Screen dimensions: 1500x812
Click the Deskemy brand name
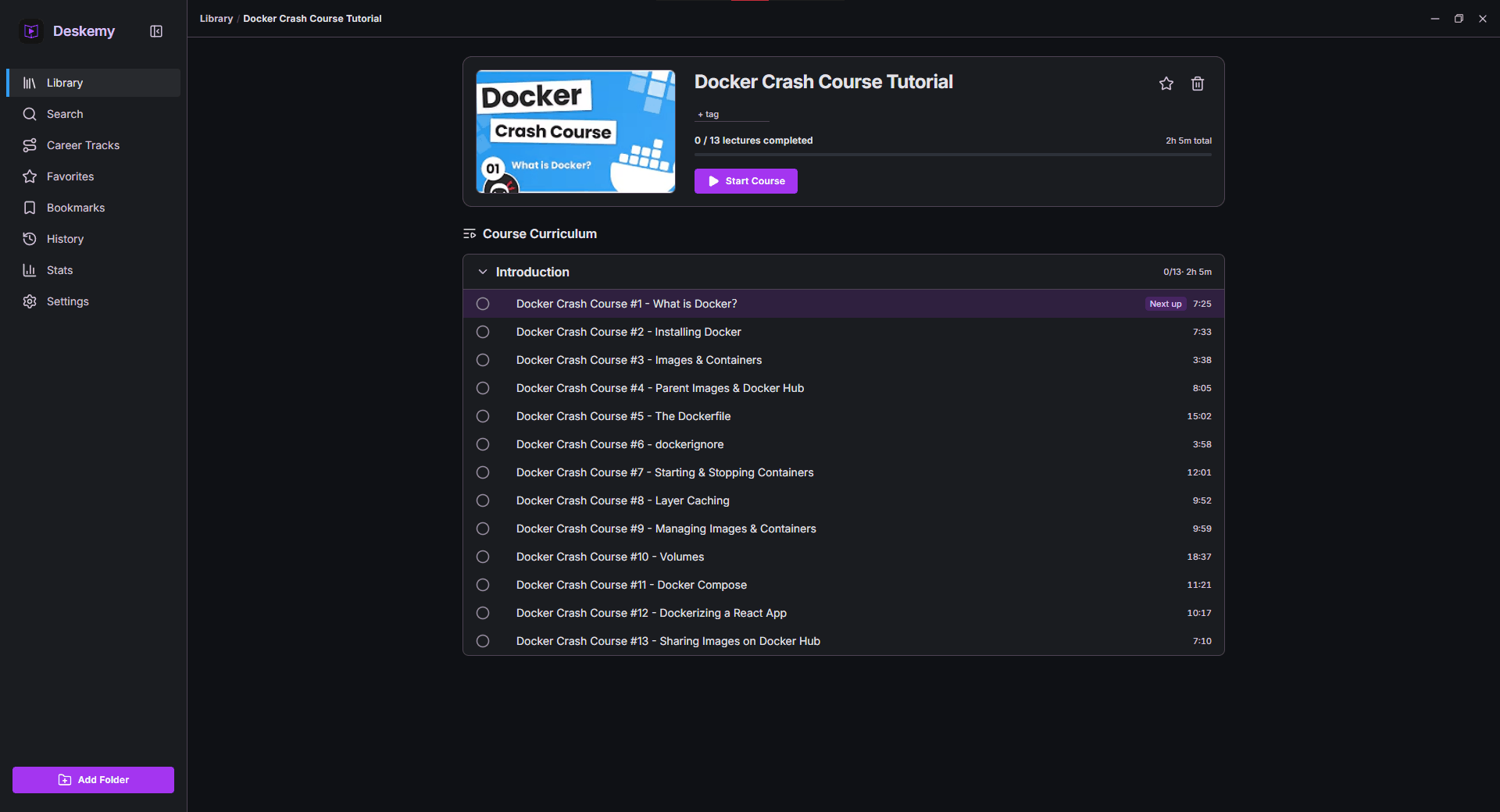84,31
